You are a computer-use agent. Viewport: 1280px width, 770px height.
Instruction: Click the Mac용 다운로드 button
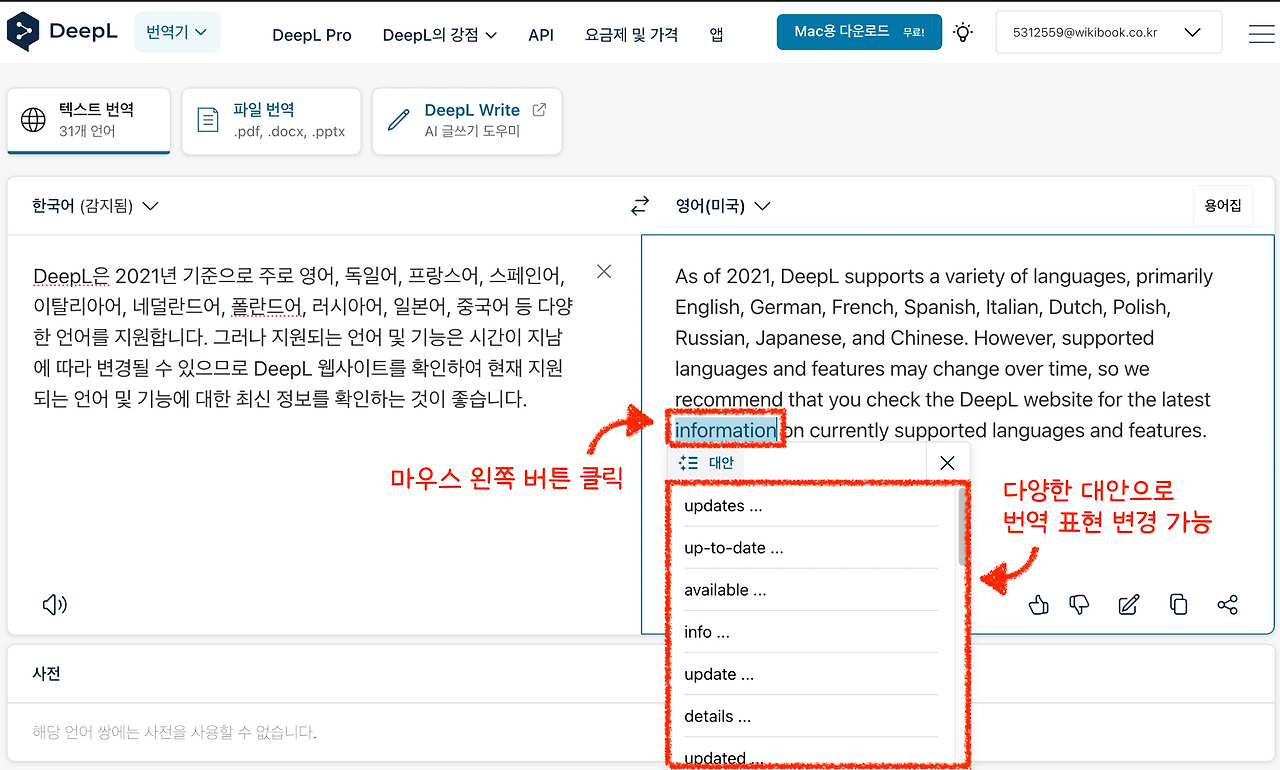pos(859,32)
